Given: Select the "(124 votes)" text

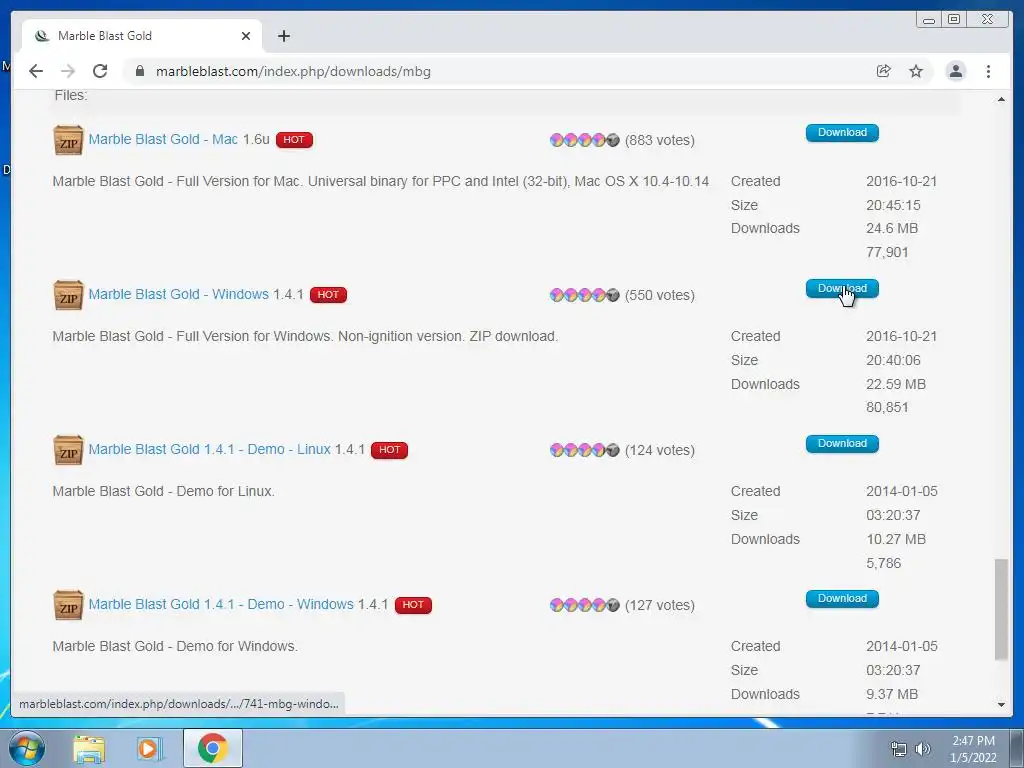Looking at the screenshot, I should 660,450.
